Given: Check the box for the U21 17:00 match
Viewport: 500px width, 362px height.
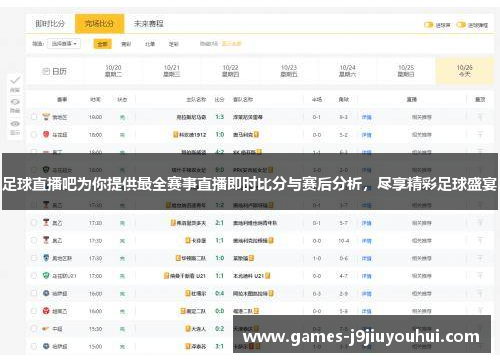Looking at the screenshot, I should coord(34,276).
